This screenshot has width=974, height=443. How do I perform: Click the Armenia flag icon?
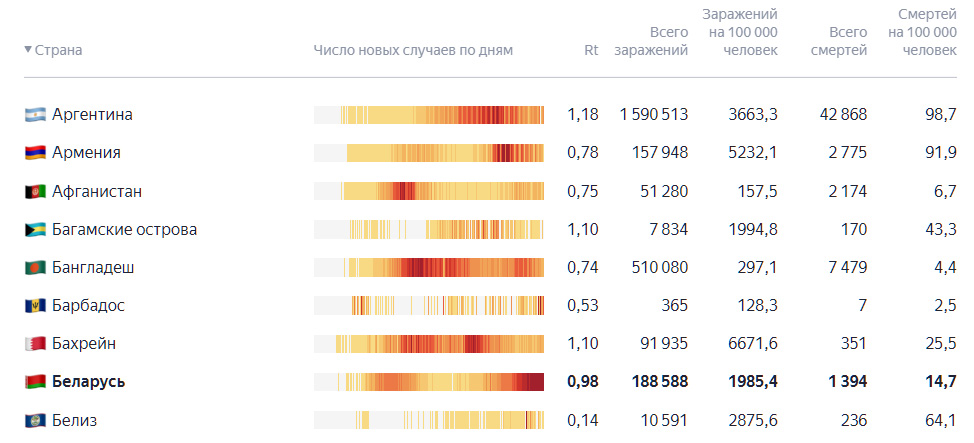(35, 153)
